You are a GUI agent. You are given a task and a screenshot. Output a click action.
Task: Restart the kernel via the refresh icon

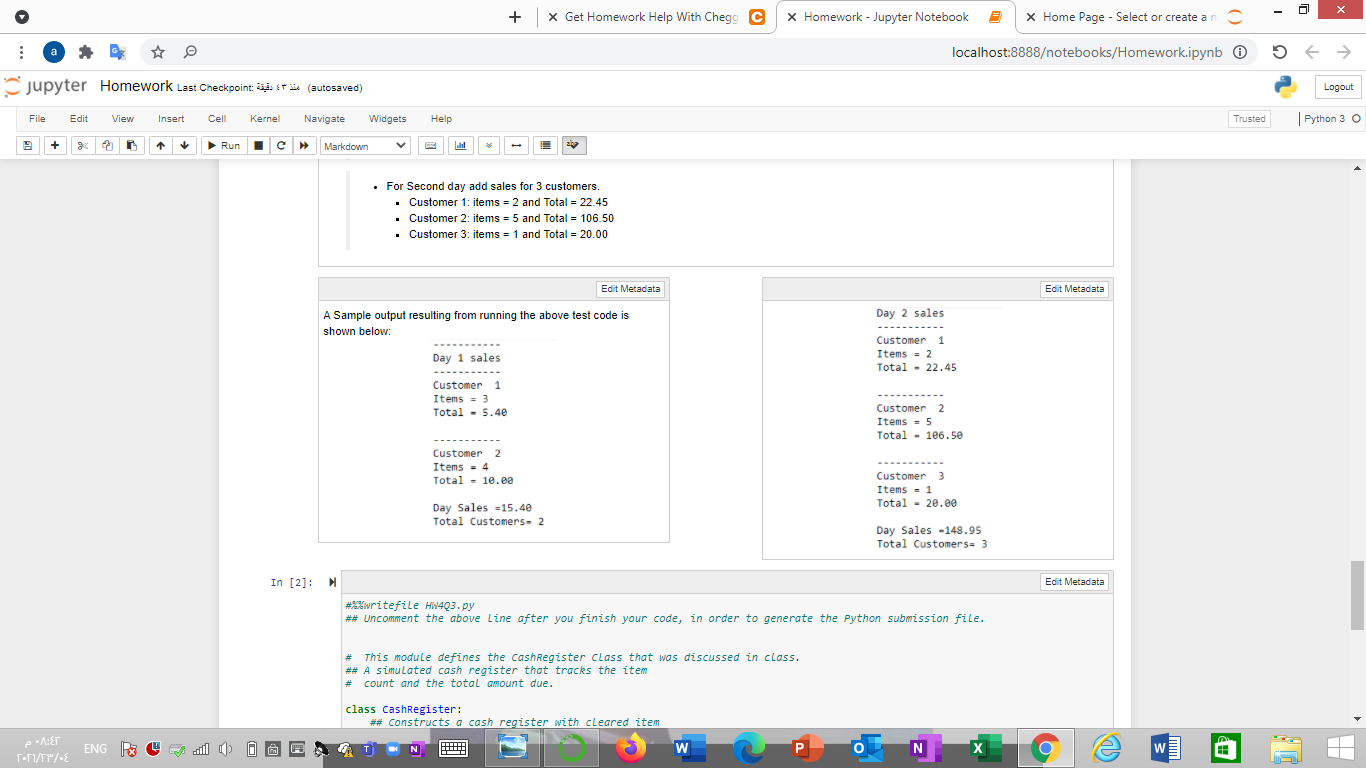click(281, 145)
